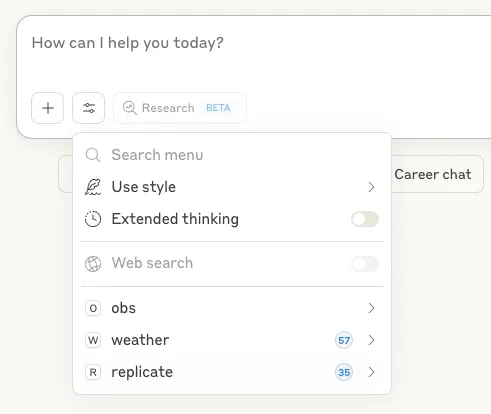This screenshot has width=491, height=414.
Task: Select the weather menu entry
Action: click(x=232, y=340)
